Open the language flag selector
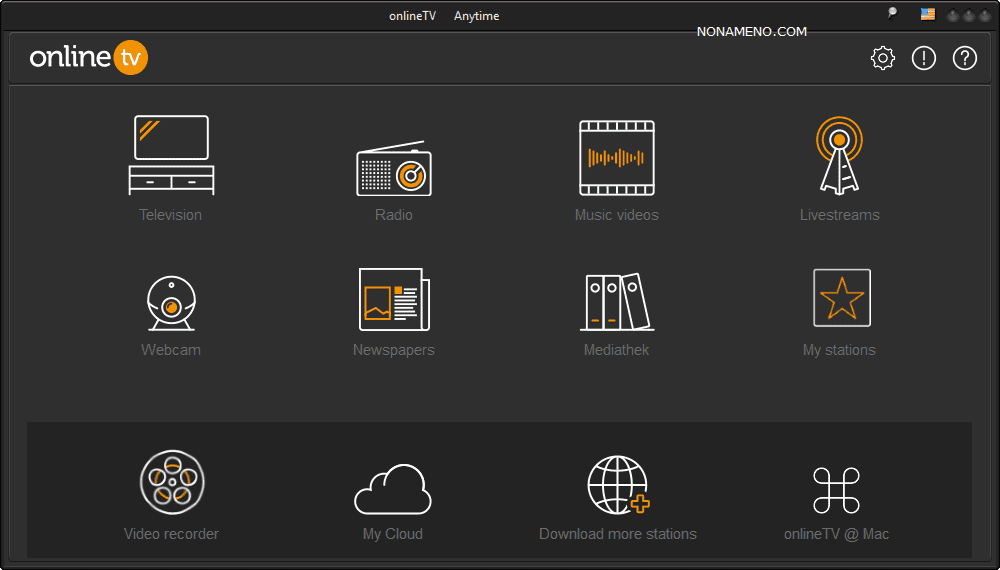 click(928, 15)
